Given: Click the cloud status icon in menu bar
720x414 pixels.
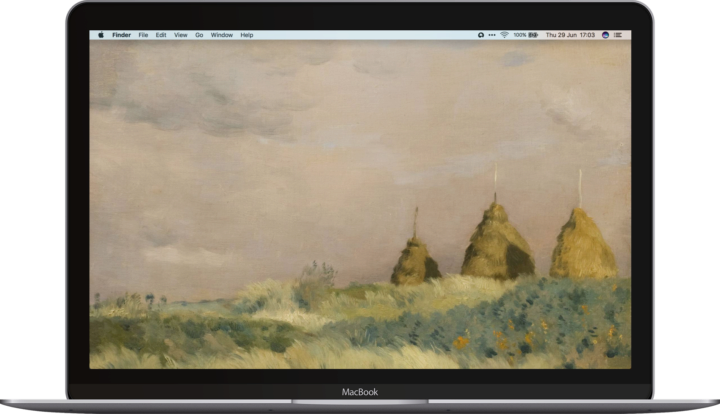Looking at the screenshot, I should [x=481, y=35].
